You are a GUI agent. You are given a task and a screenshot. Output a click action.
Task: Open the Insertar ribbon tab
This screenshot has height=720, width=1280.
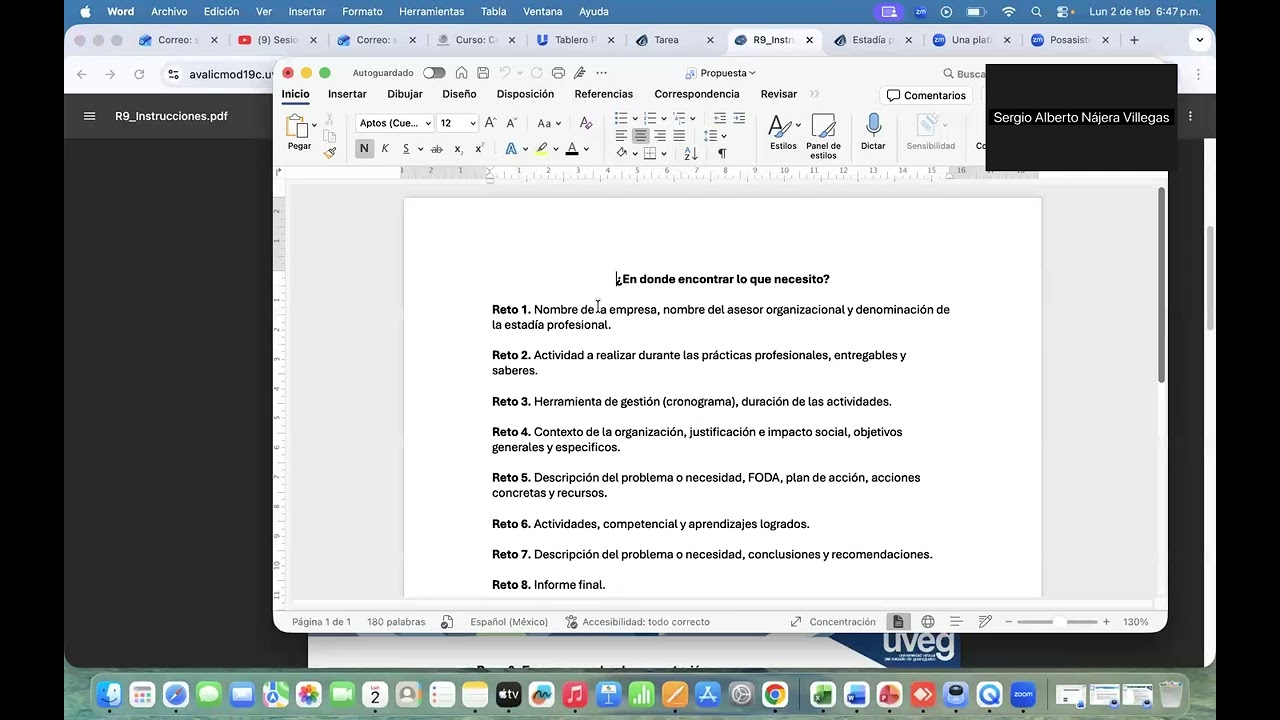(x=347, y=94)
